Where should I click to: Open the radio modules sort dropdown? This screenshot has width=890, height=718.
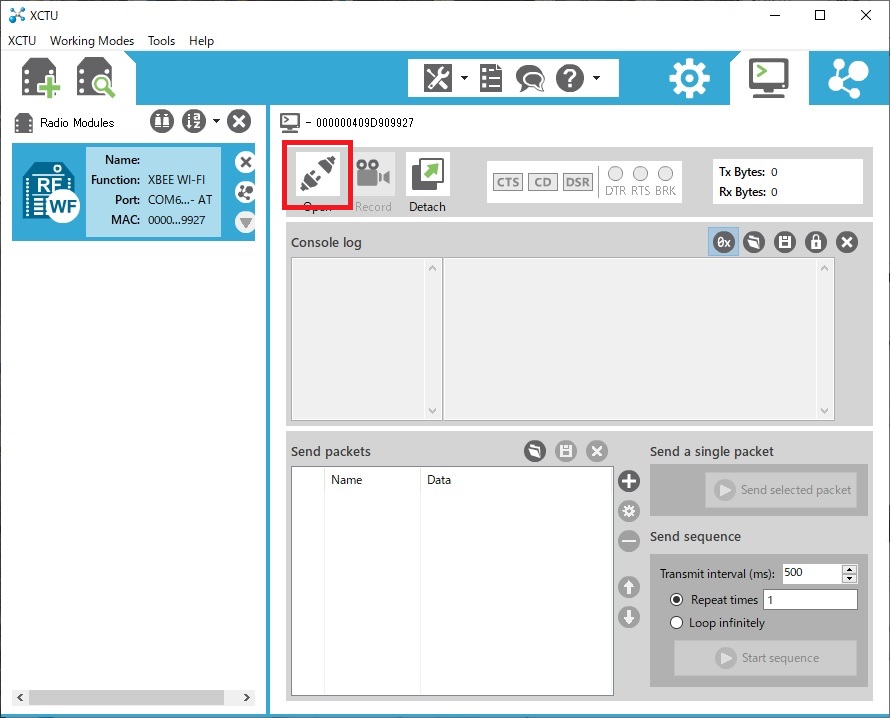[217, 122]
